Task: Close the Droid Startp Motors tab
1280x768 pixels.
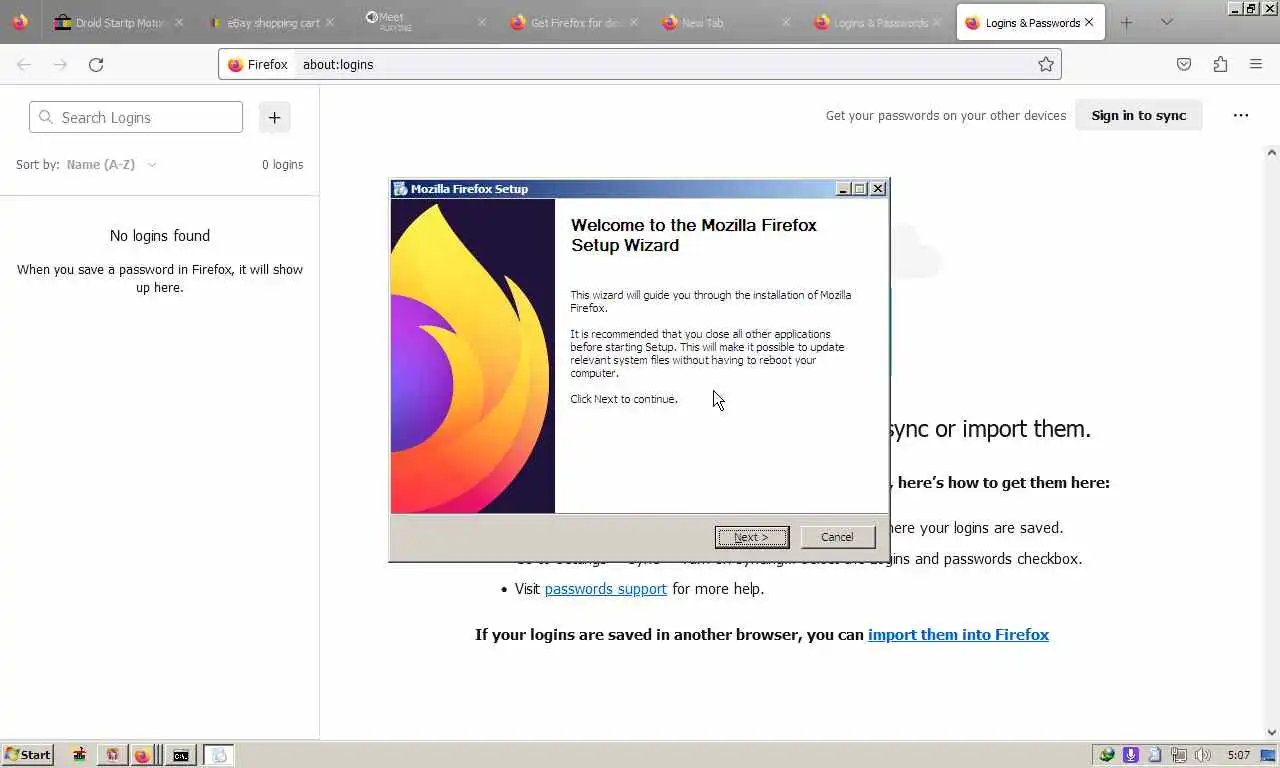Action: 180,22
